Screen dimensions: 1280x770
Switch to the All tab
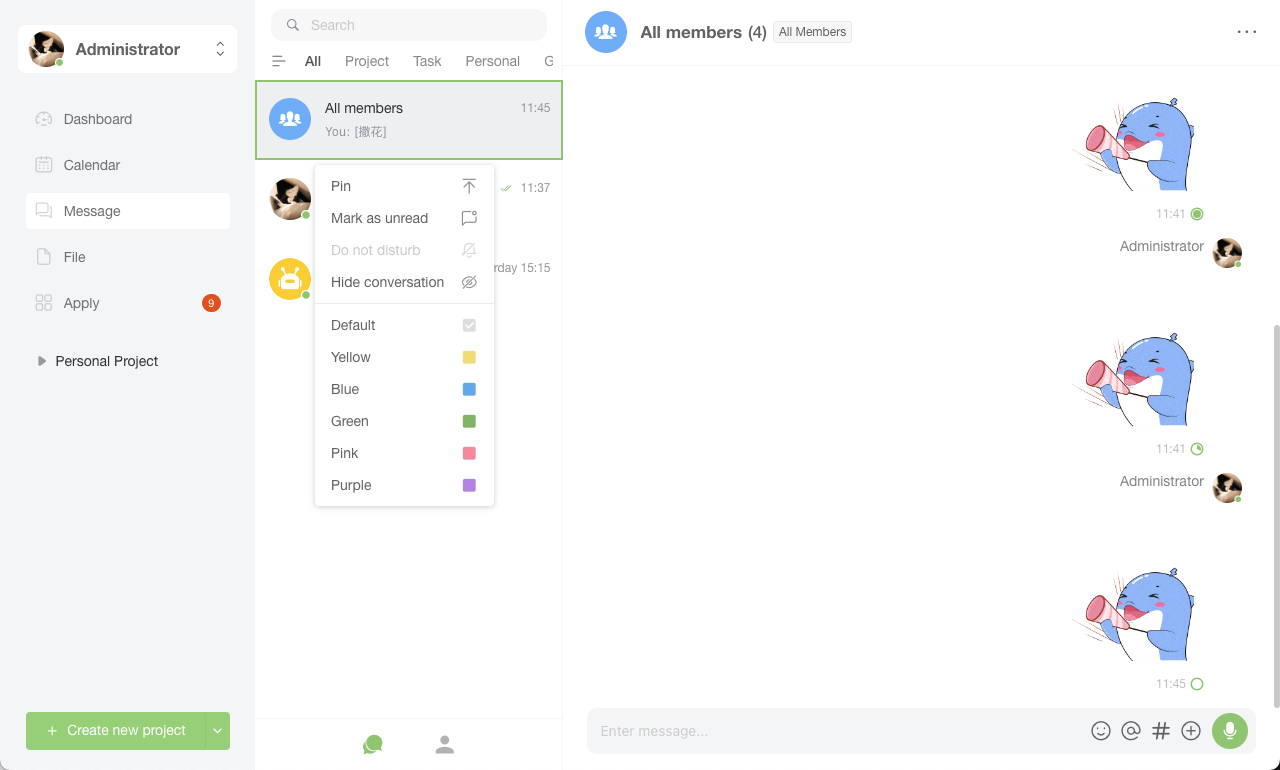point(313,61)
